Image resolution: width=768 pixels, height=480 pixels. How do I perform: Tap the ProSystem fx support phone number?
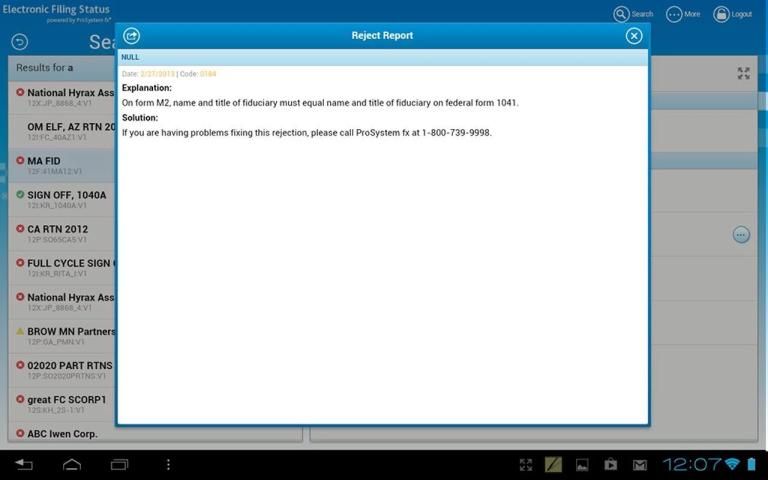[x=456, y=133]
